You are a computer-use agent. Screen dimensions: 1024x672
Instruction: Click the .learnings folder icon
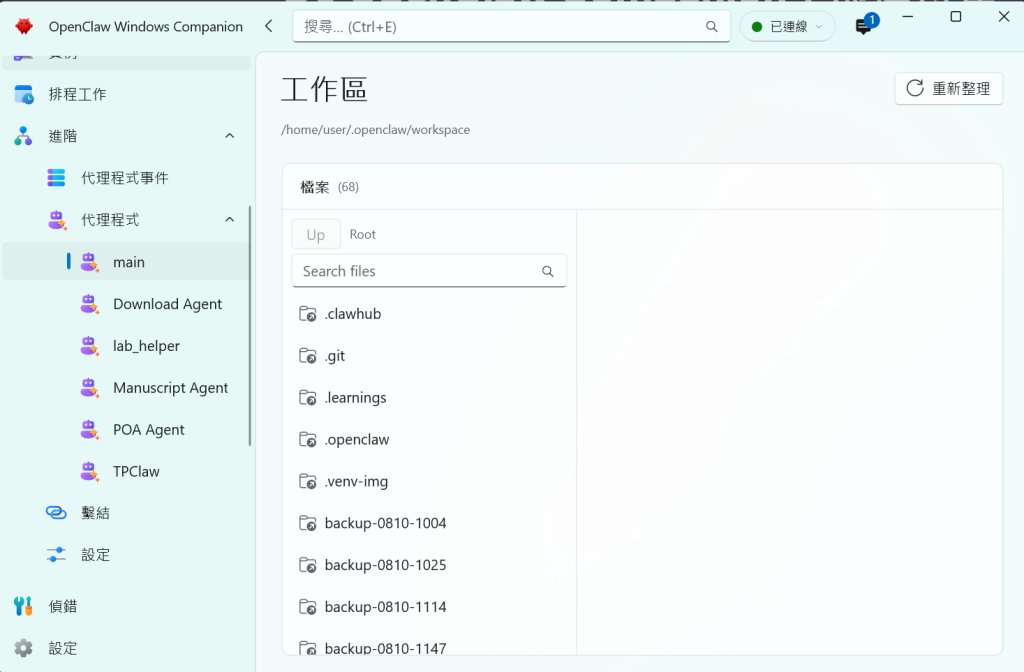coord(308,398)
